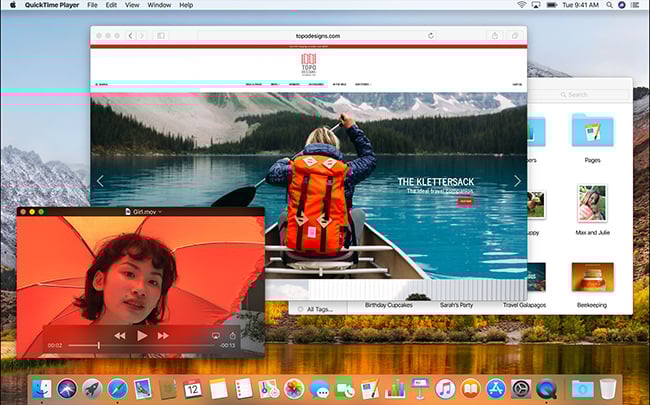This screenshot has width=650, height=405.
Task: Open Notes icon in dock
Action: pyautogui.click(x=218, y=389)
